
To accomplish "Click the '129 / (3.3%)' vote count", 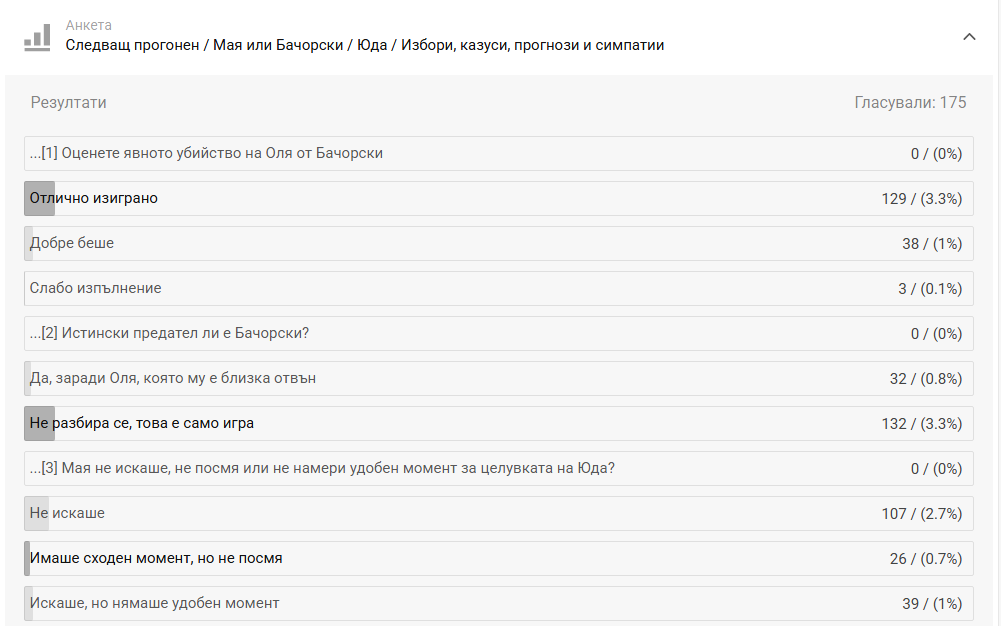I will 921,199.
